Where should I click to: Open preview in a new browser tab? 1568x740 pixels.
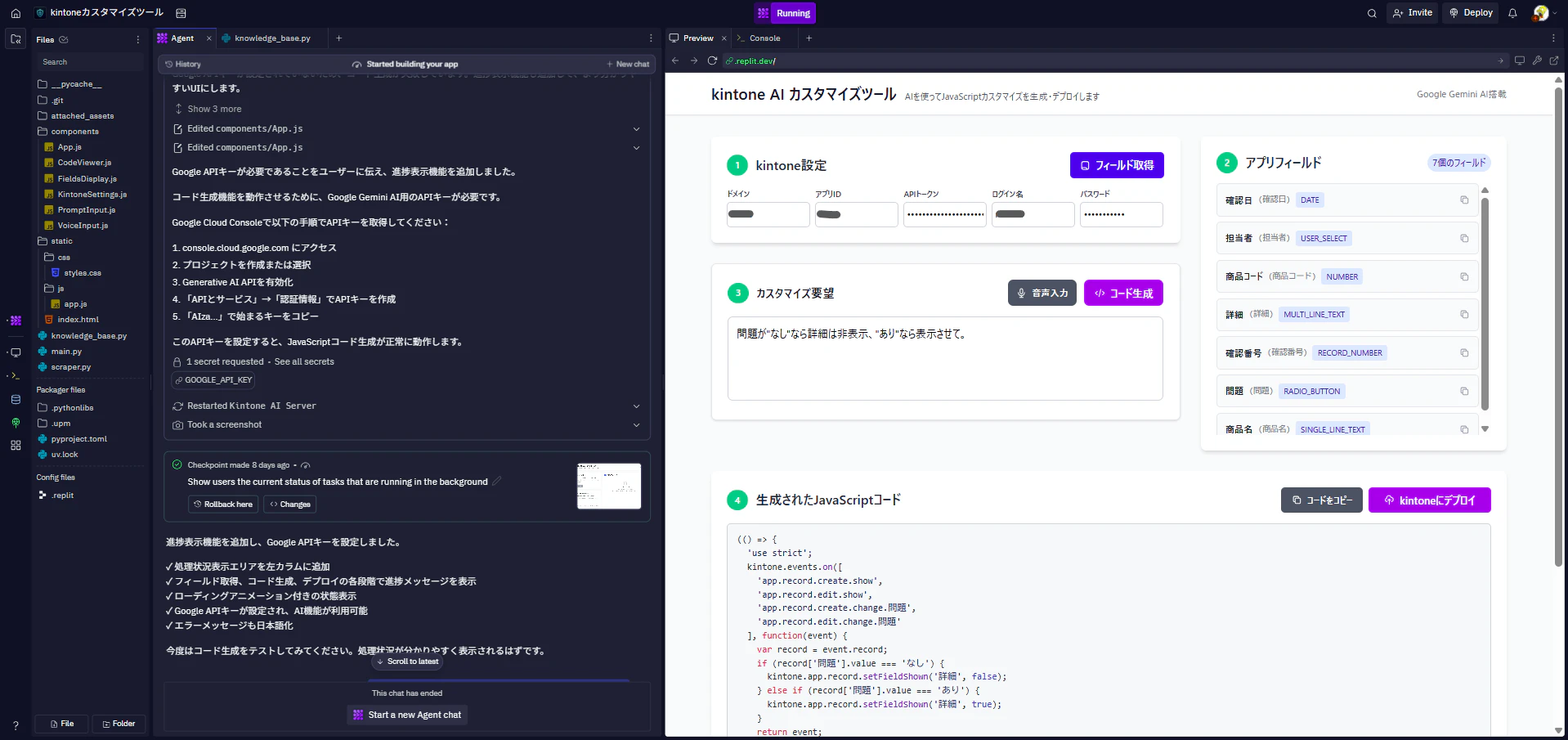[1554, 61]
